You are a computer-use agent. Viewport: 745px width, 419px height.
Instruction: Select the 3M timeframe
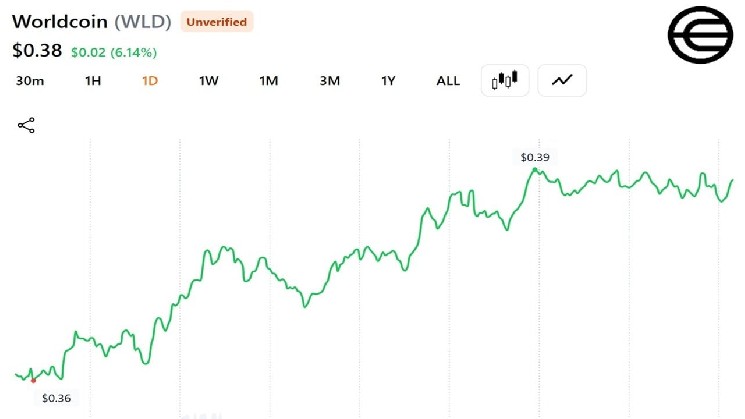pyautogui.click(x=330, y=81)
